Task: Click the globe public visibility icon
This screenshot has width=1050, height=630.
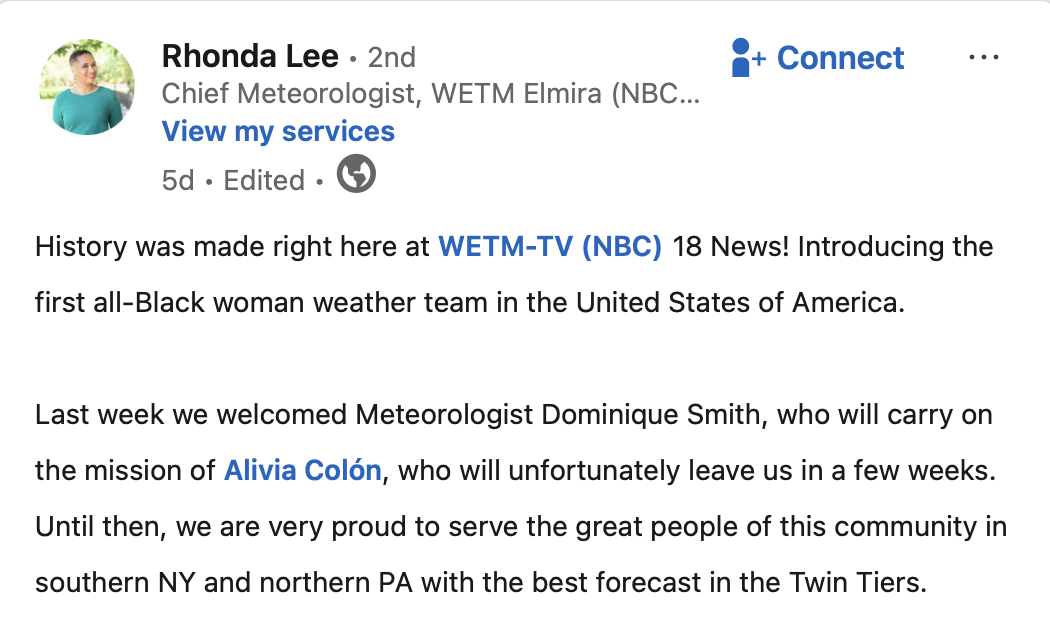Action: coord(356,174)
